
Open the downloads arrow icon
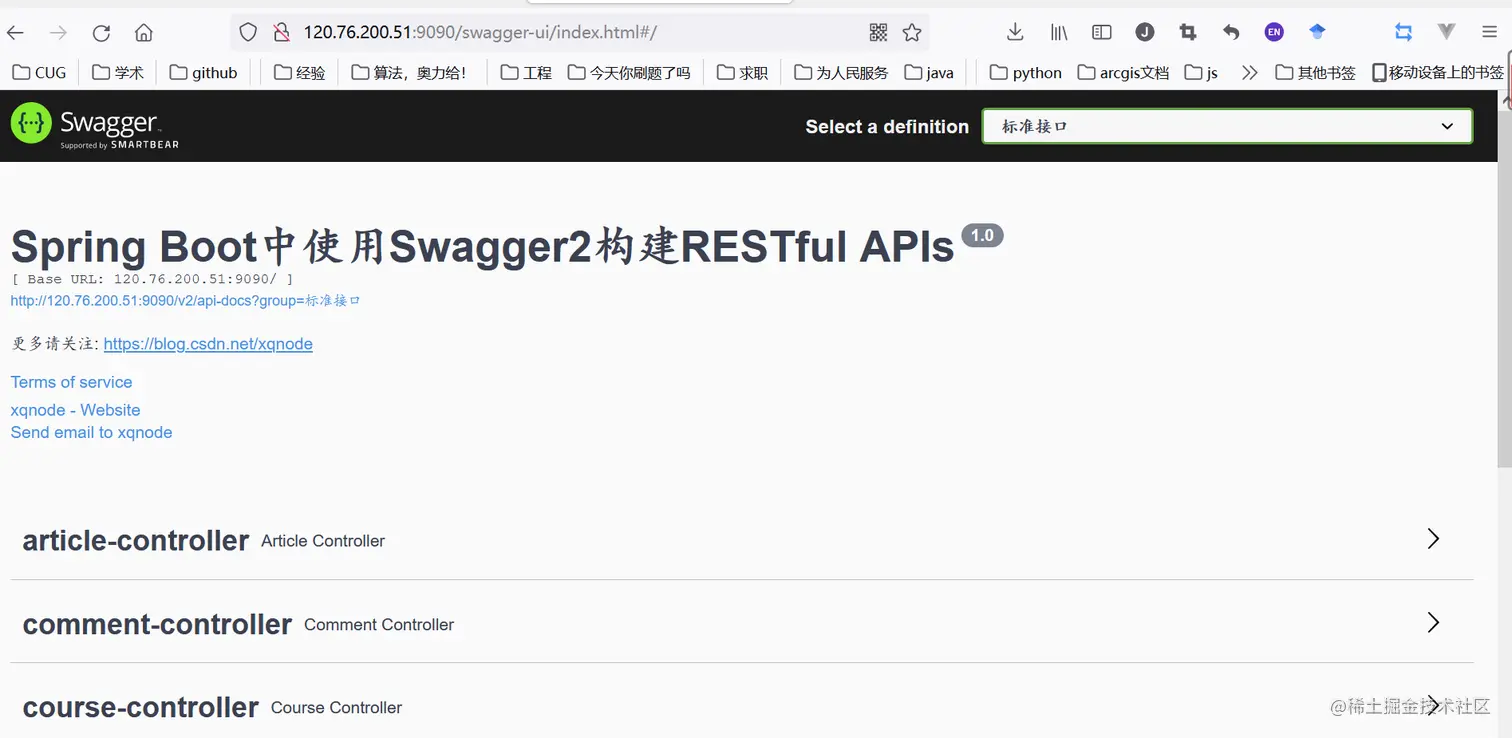[1015, 32]
